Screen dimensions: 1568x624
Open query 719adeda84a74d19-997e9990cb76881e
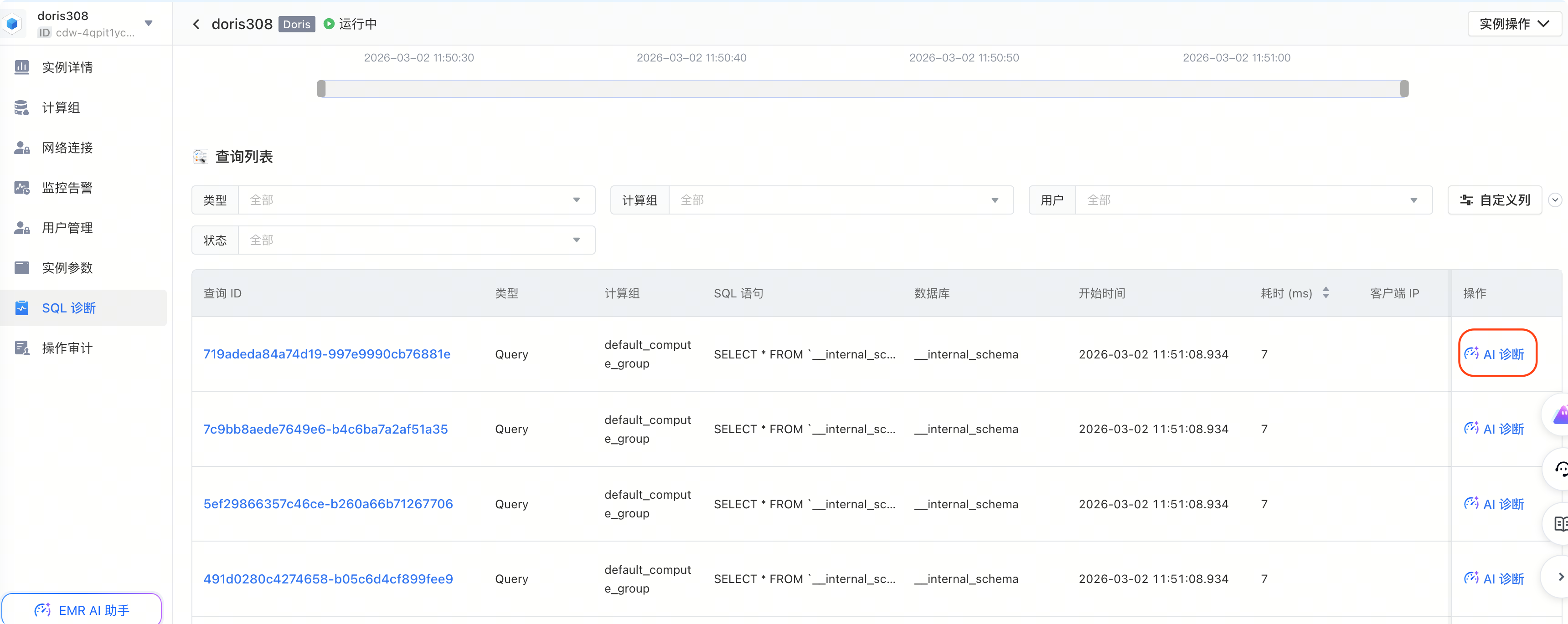click(x=327, y=354)
